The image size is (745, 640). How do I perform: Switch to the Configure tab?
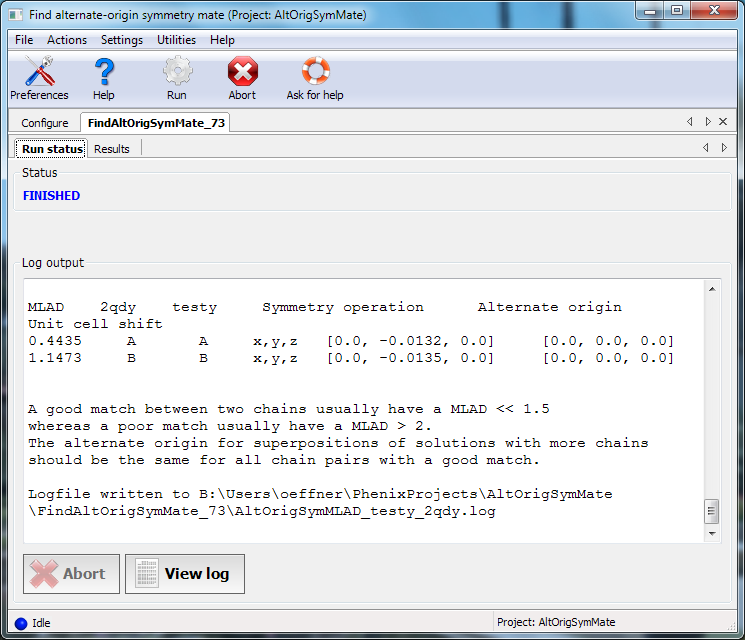click(x=45, y=123)
